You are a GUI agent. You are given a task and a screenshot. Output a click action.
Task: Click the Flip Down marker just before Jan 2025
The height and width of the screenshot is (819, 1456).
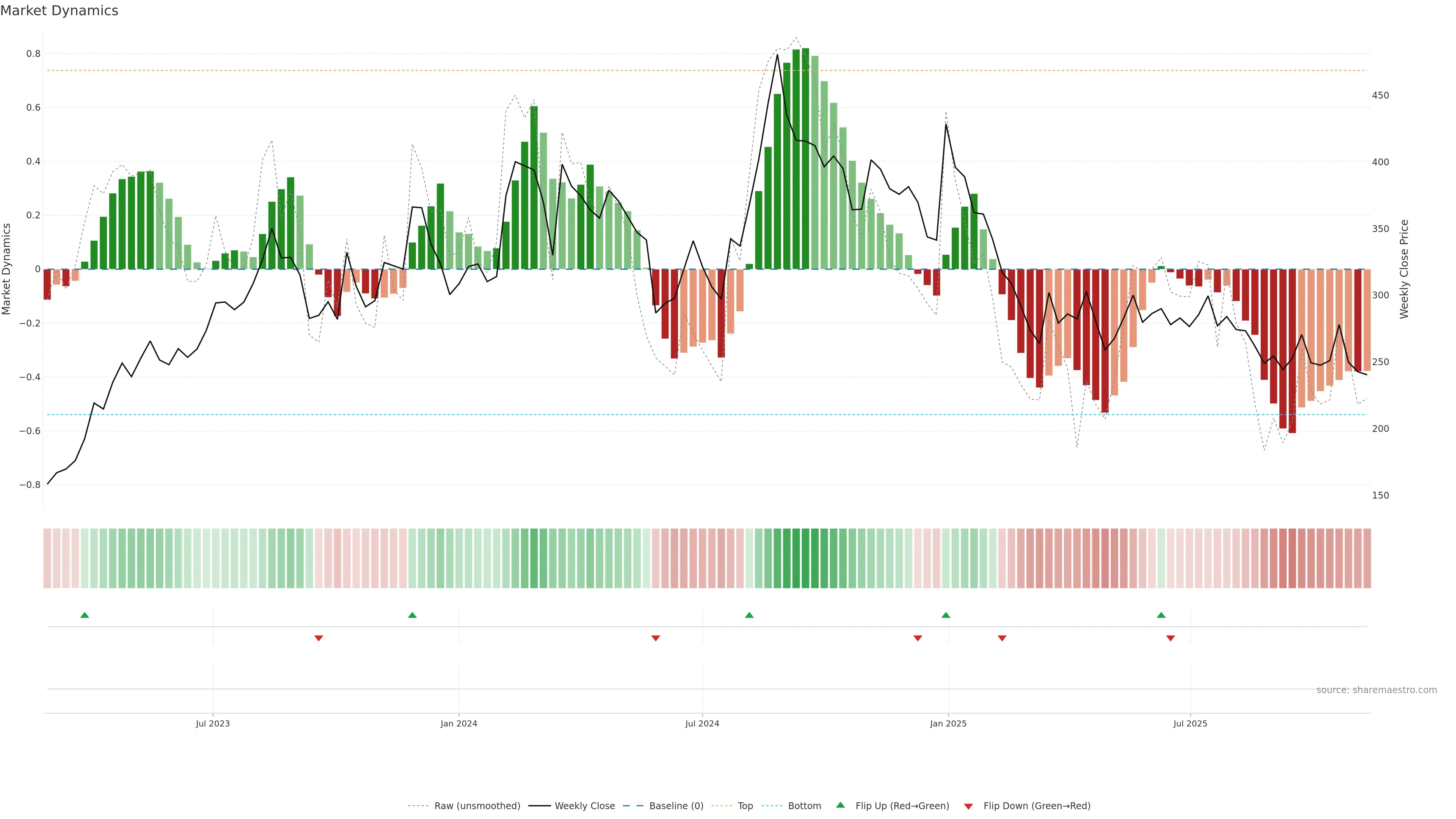pos(918,638)
